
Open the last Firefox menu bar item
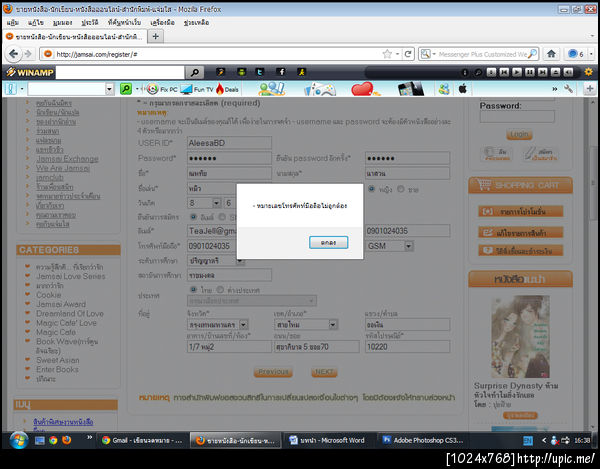click(196, 23)
